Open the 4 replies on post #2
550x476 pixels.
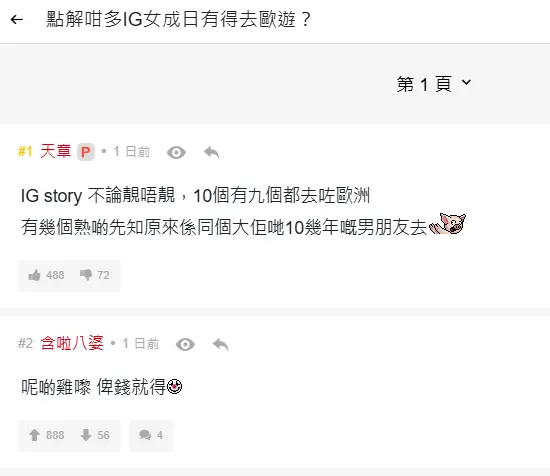(151, 435)
